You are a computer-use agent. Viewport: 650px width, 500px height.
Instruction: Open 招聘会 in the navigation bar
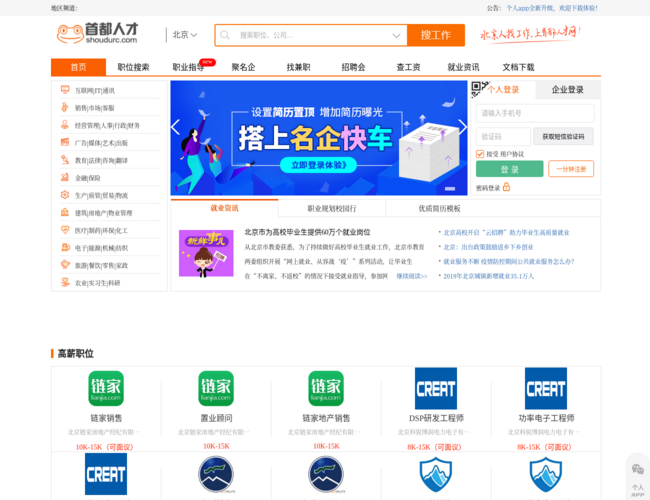point(353,67)
